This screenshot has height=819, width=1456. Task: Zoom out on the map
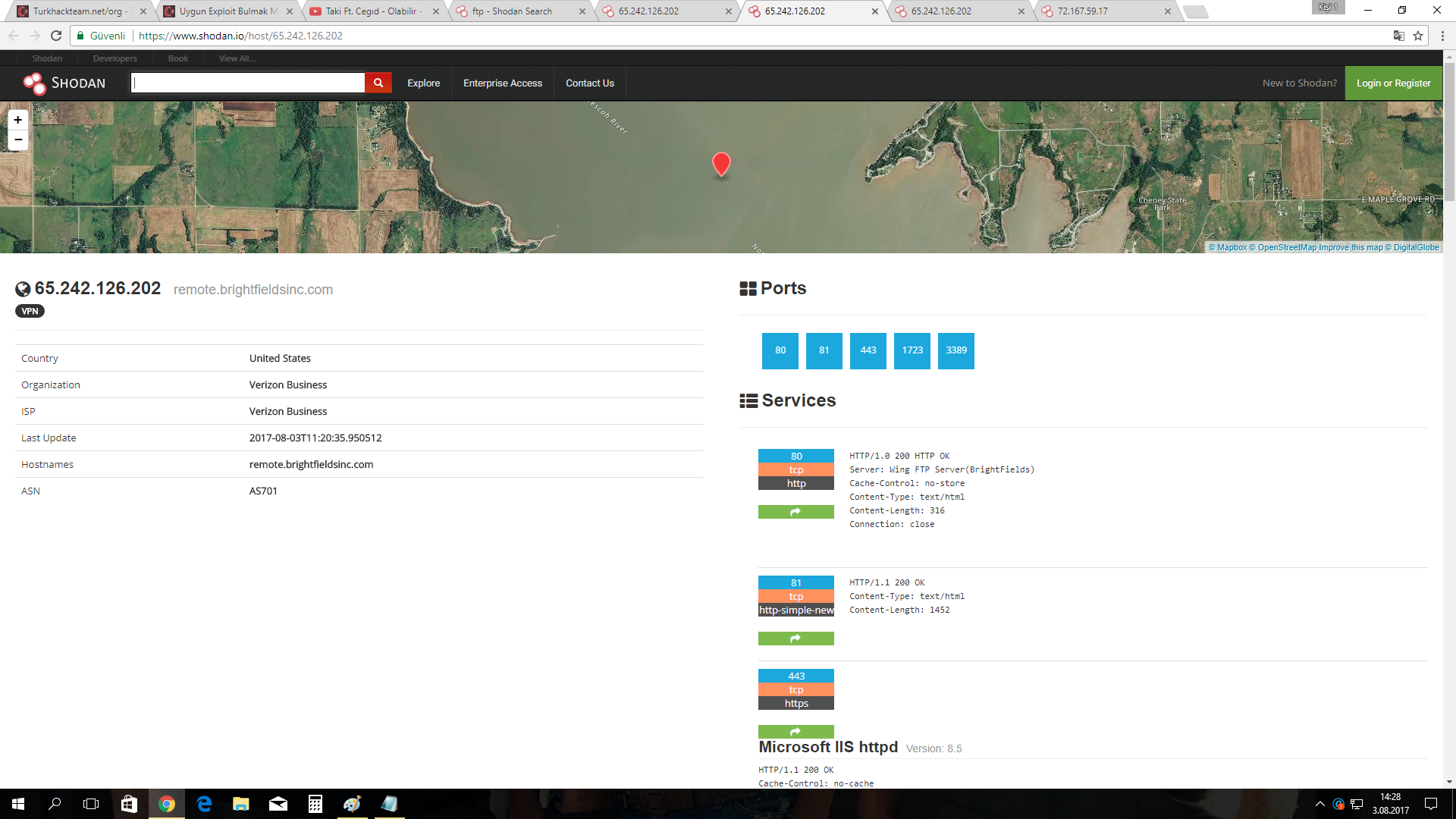coord(18,140)
